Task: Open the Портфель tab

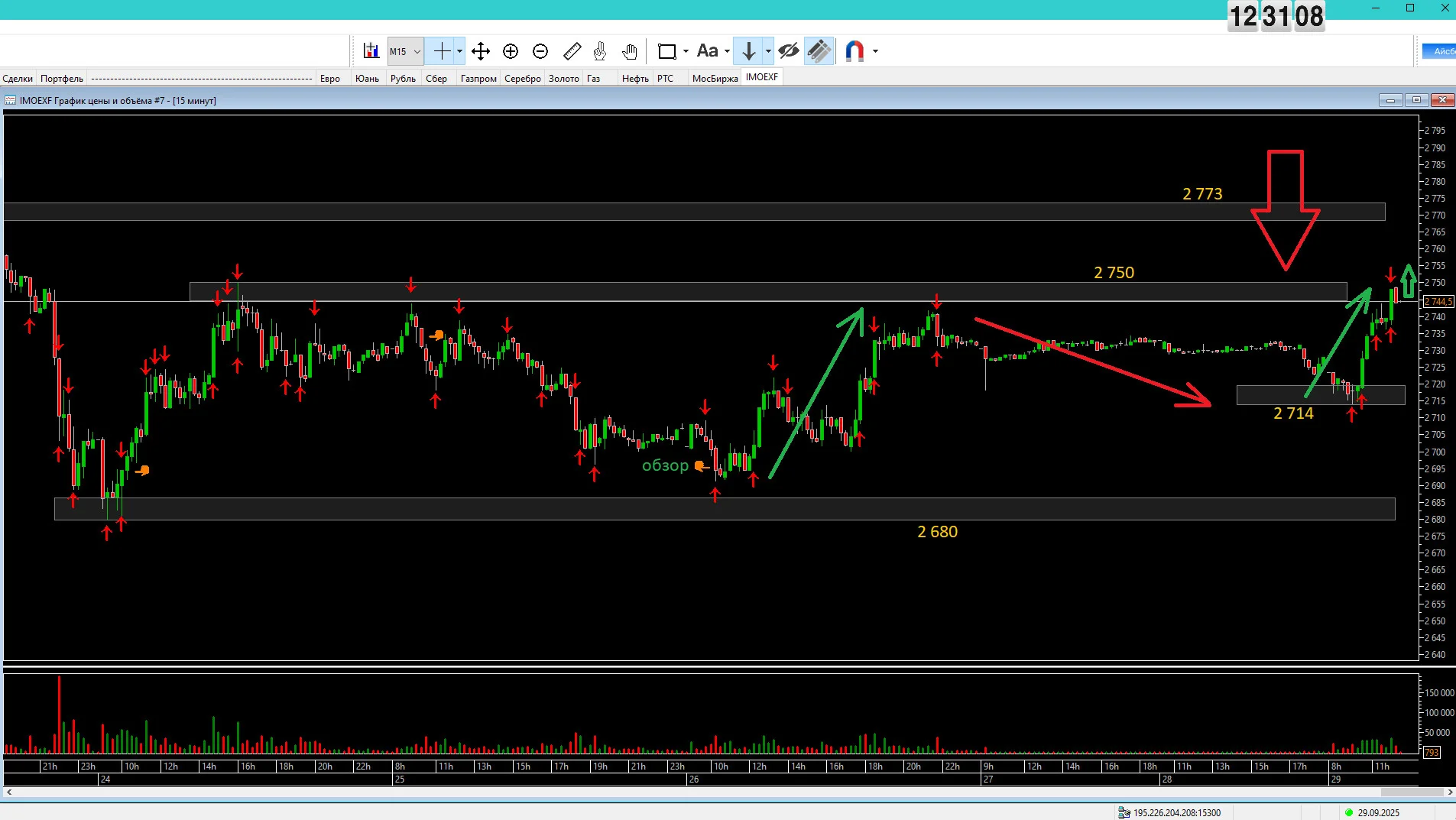Action: [x=62, y=78]
